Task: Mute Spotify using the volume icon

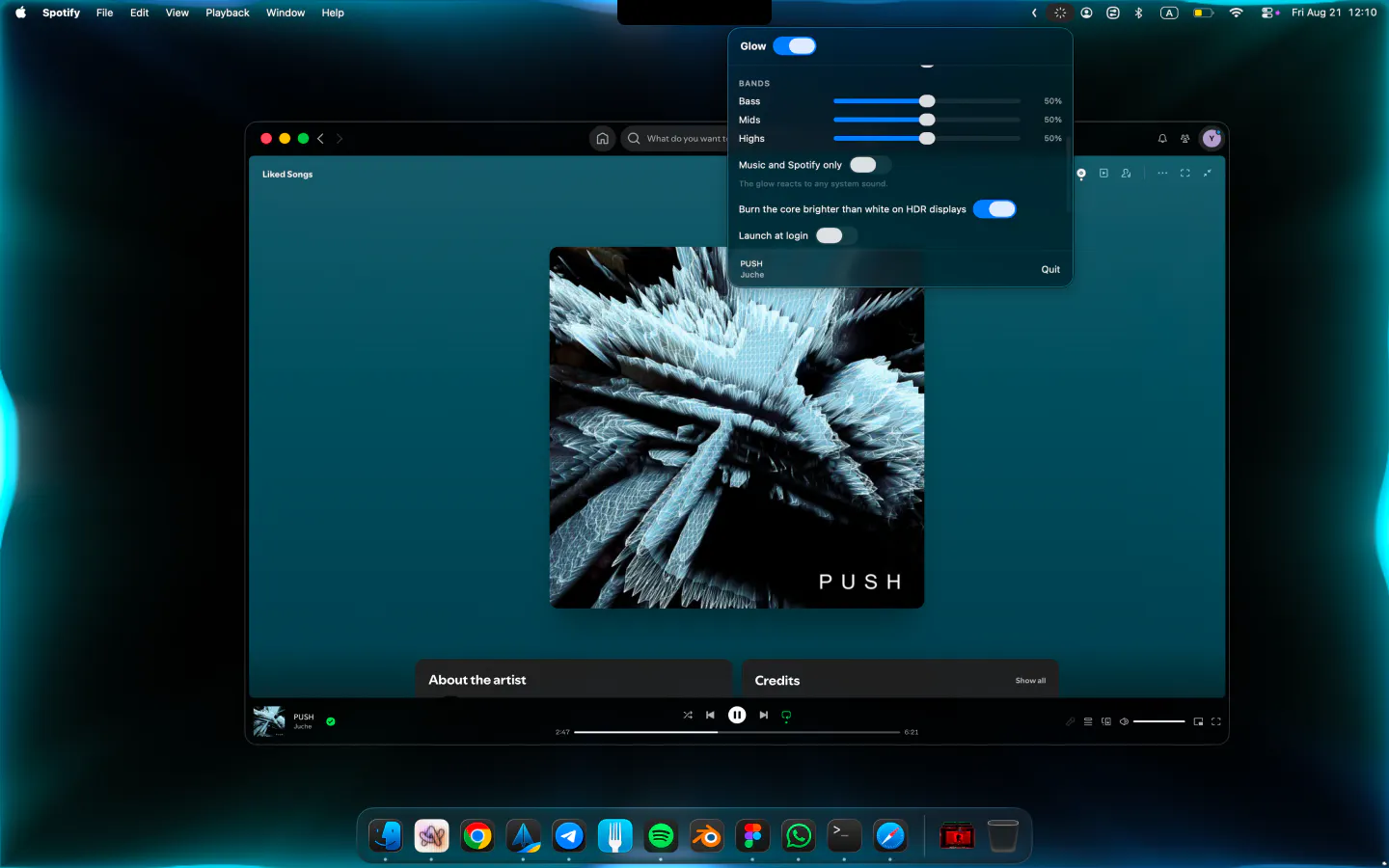Action: point(1124,721)
